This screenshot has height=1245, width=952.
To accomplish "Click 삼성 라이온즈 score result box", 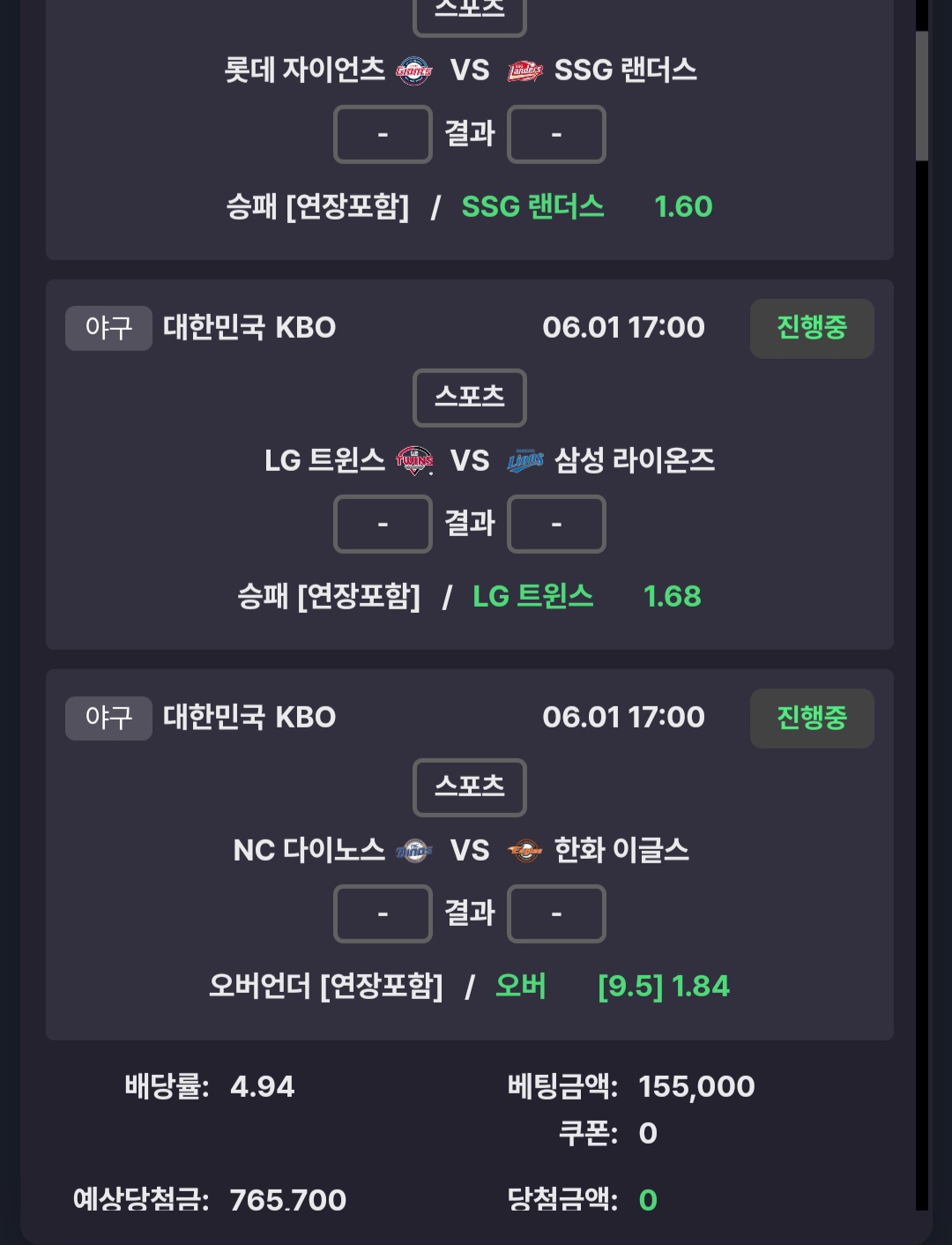I will tap(556, 524).
